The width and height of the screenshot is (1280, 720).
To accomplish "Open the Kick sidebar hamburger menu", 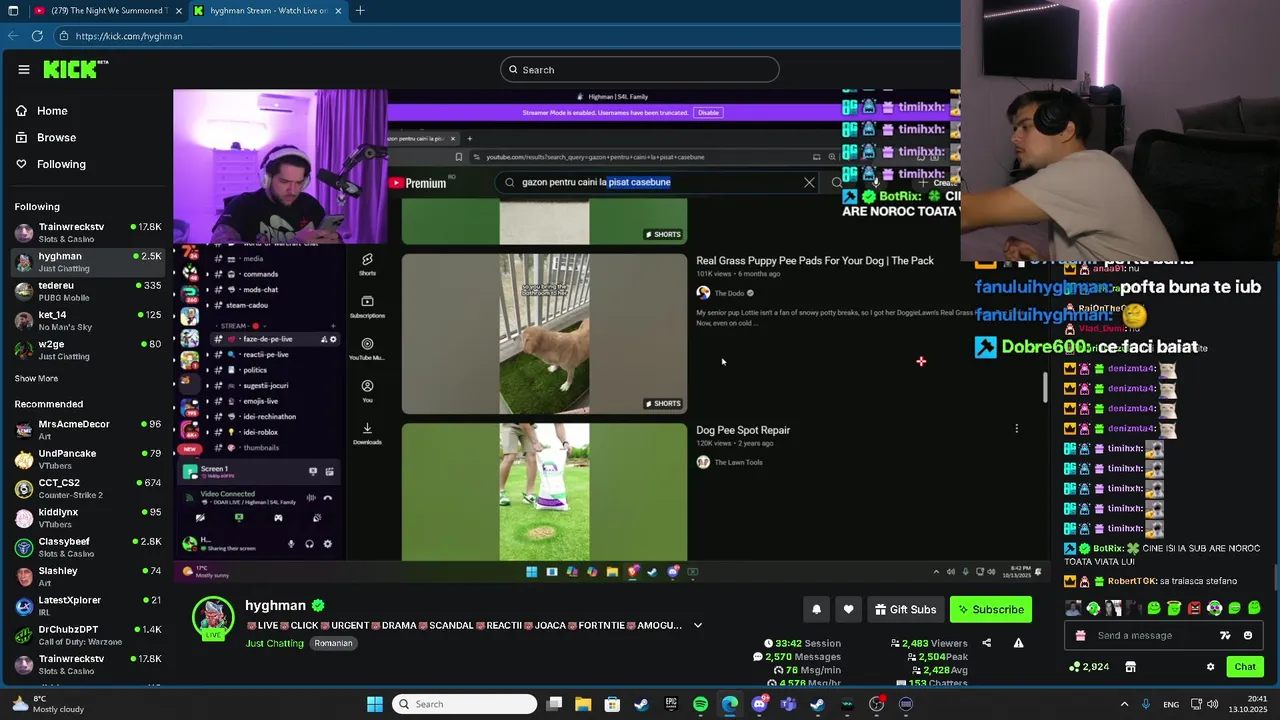I will point(24,69).
